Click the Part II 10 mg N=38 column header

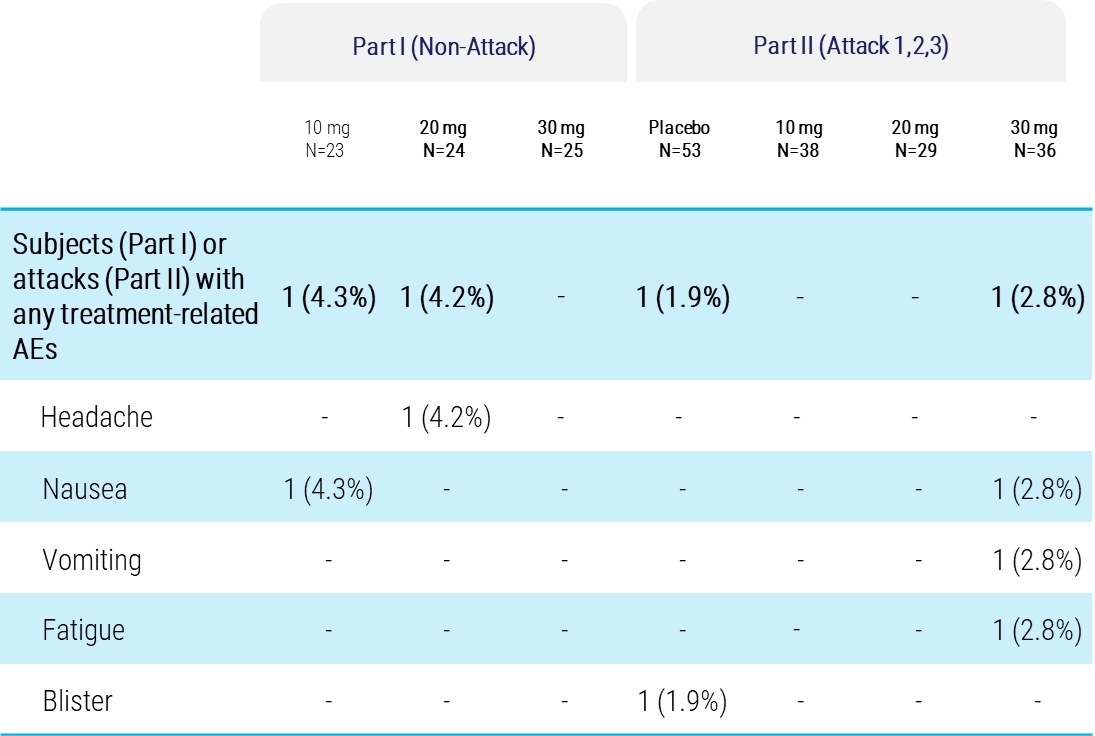(x=799, y=139)
